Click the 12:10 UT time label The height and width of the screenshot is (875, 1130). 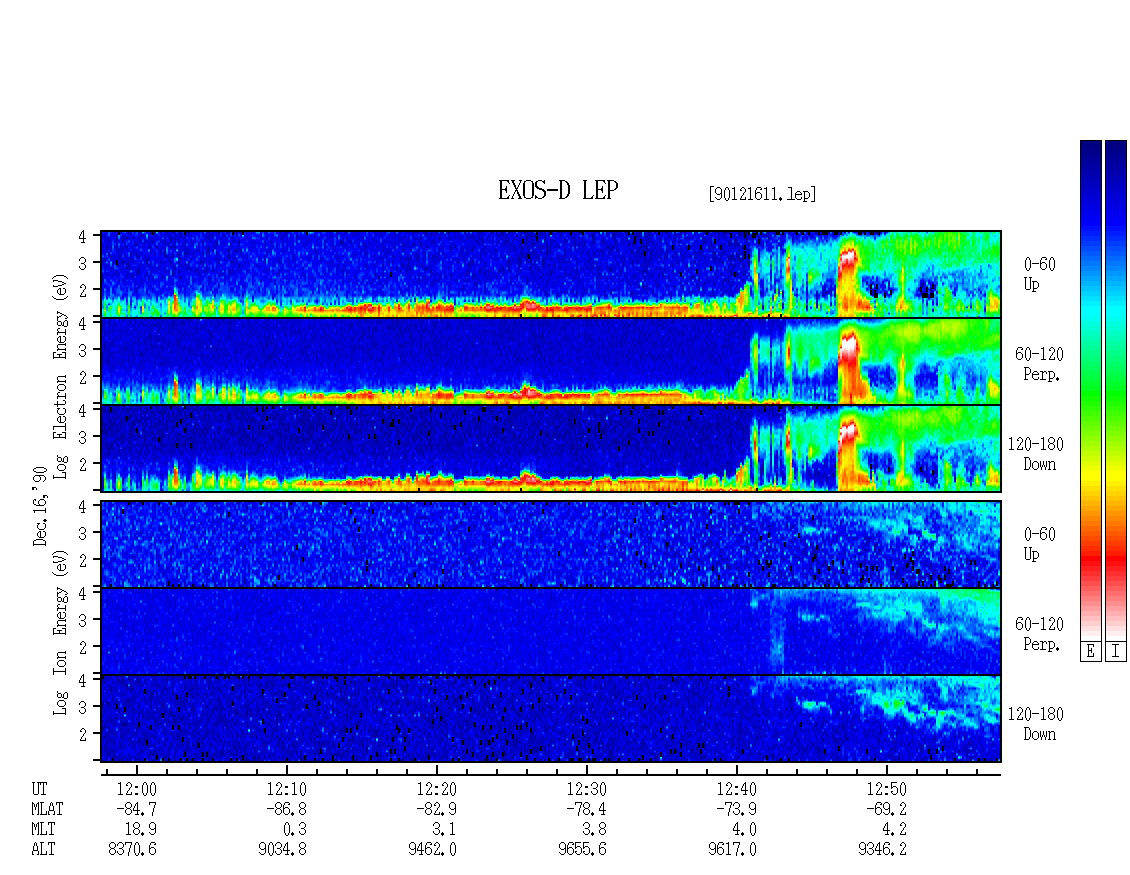pyautogui.click(x=287, y=789)
